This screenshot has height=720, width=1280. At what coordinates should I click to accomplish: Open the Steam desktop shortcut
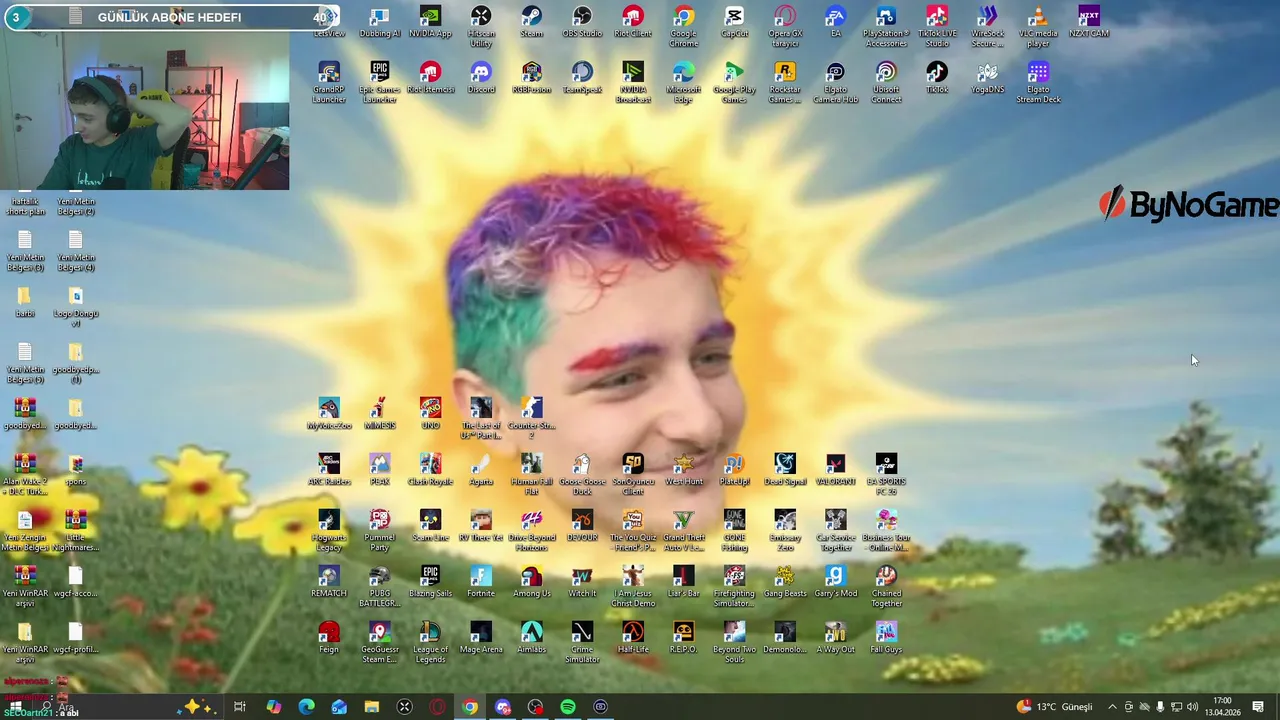(x=531, y=23)
